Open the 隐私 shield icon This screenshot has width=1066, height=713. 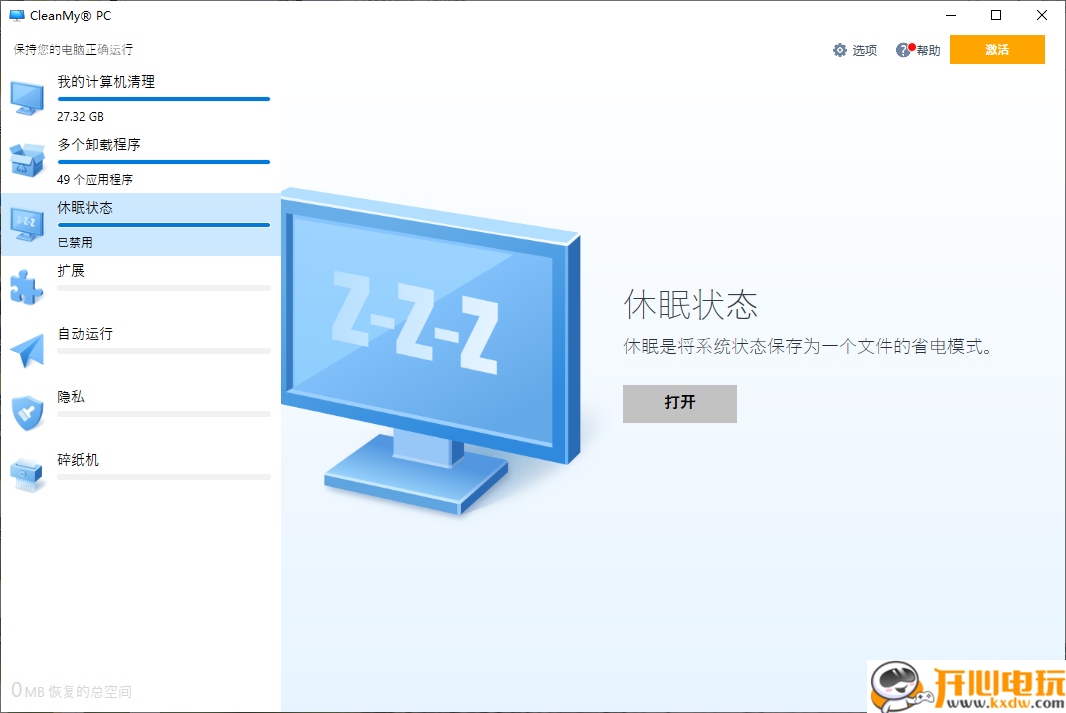tap(26, 412)
